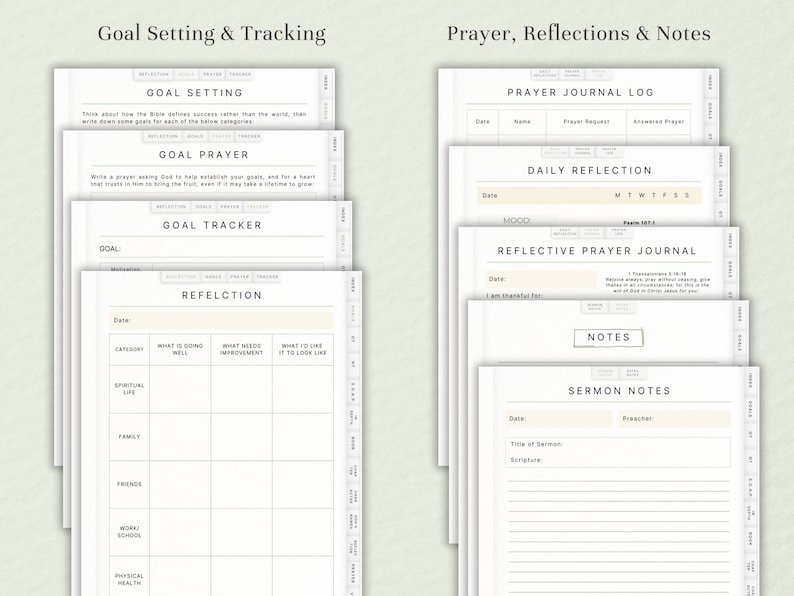
Task: Click the 'CATEGORY' table header
Action: 130,349
